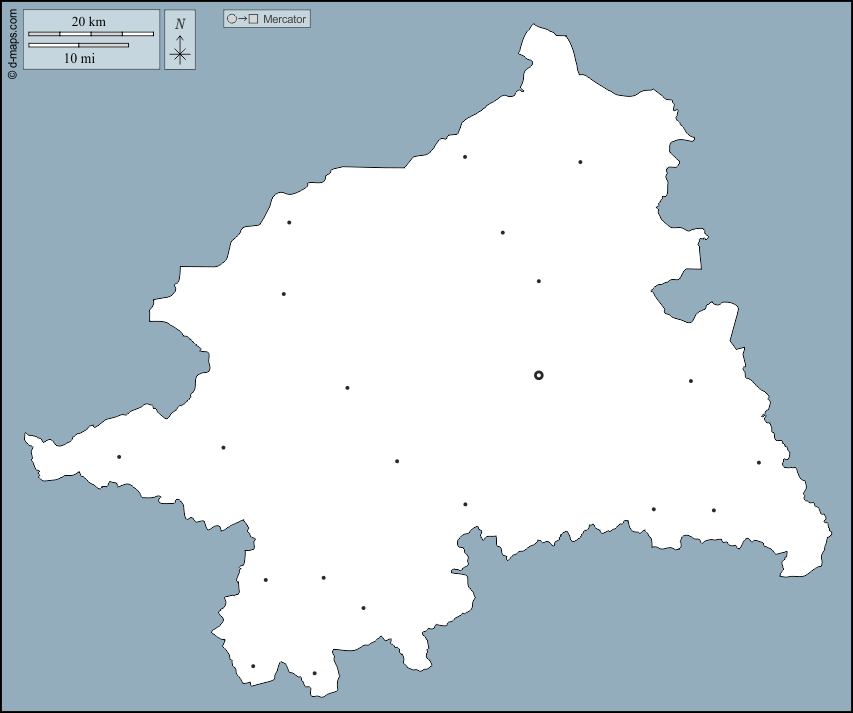This screenshot has height=713, width=853.
Task: Click the westernmost city dot on the map
Action: (119, 457)
